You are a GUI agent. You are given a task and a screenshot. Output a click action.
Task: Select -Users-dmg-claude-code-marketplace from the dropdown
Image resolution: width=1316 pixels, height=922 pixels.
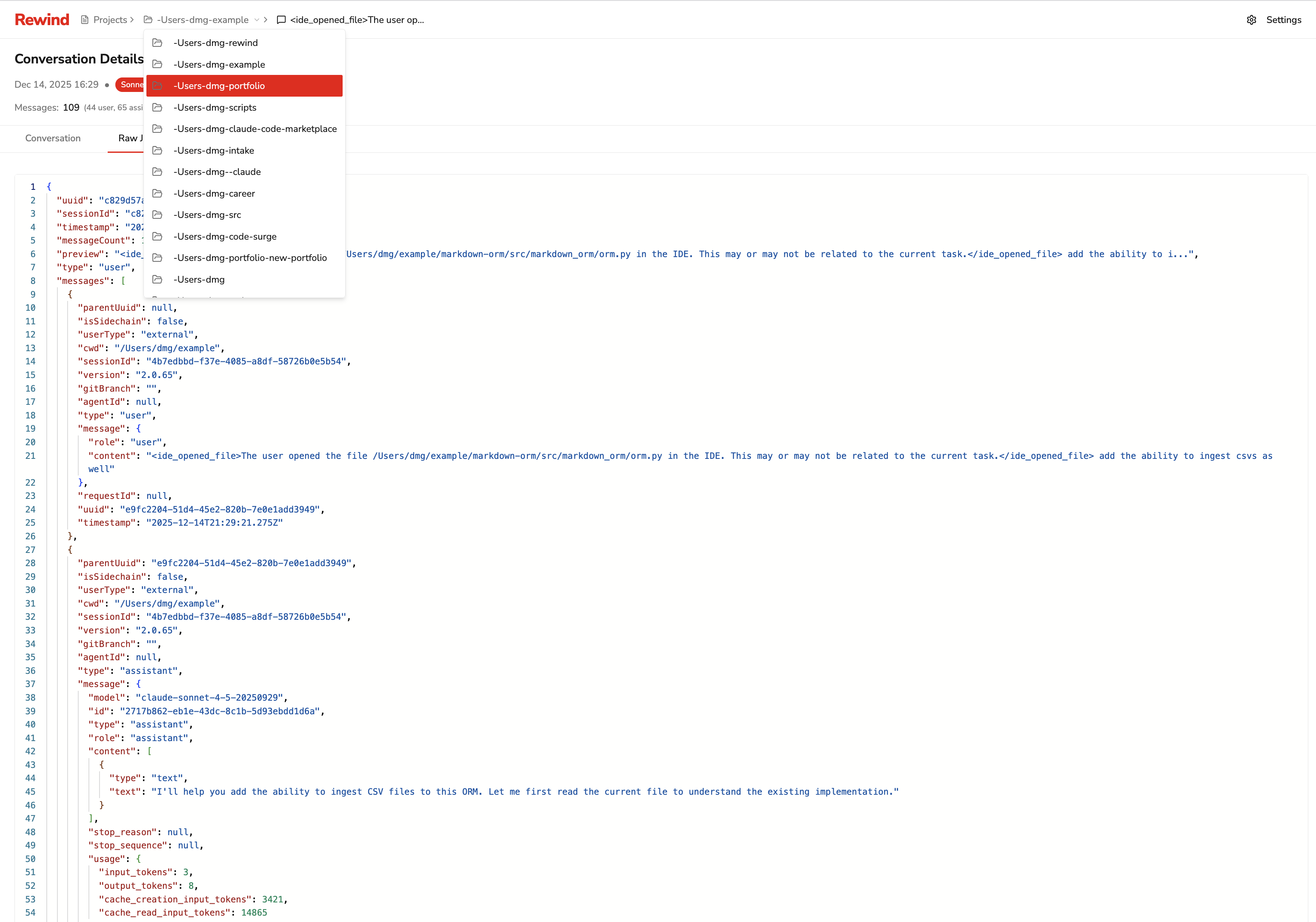(255, 129)
